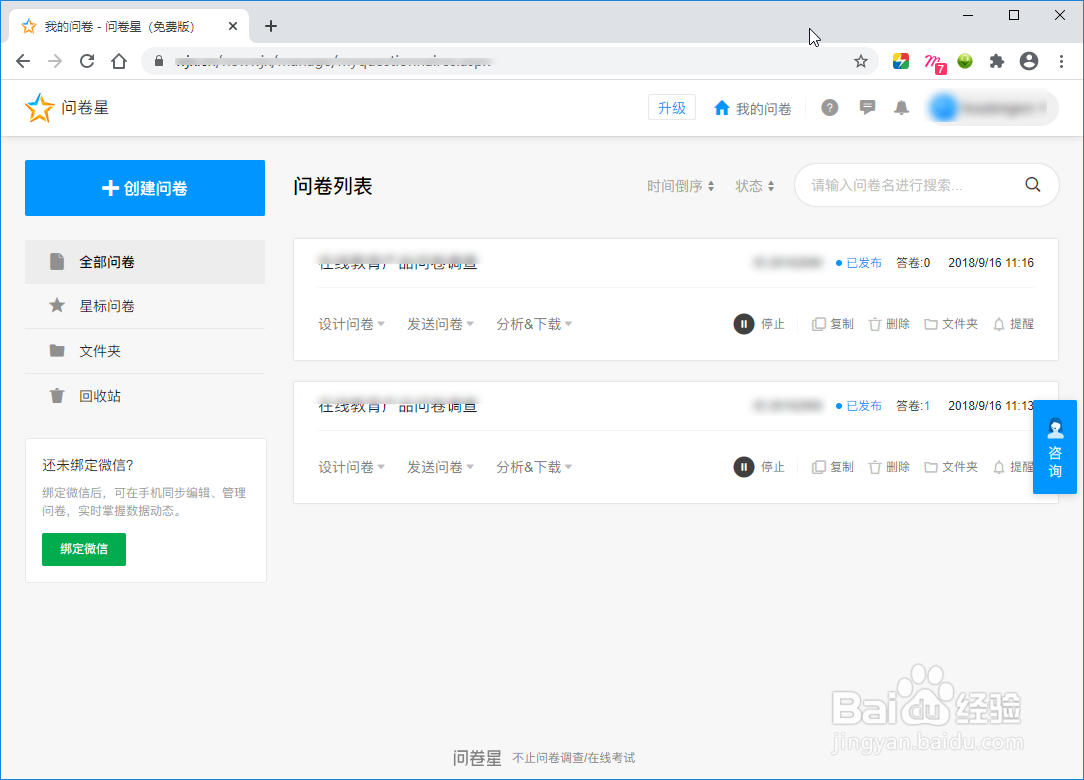Go to 我的问卷 in the top navigation

coord(753,107)
